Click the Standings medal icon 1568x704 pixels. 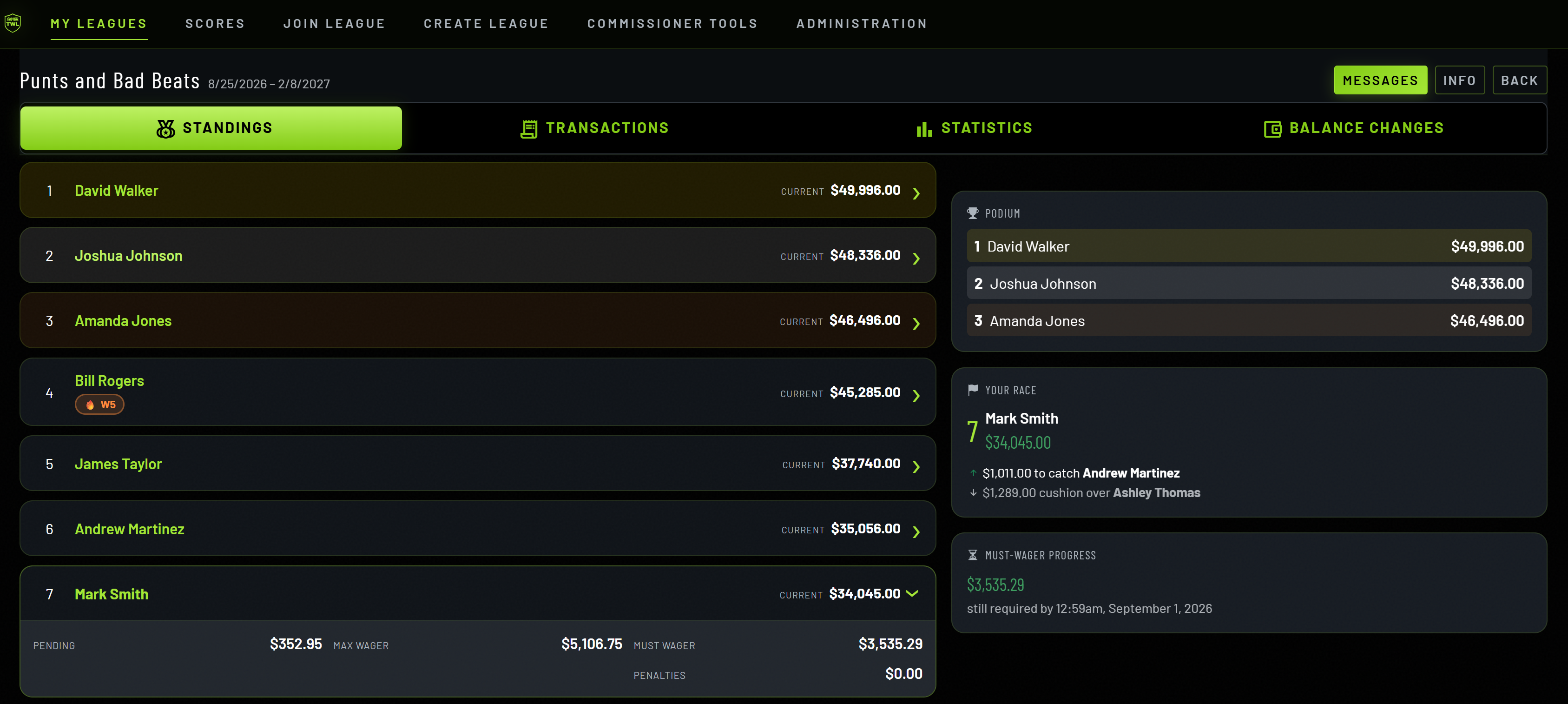[165, 128]
